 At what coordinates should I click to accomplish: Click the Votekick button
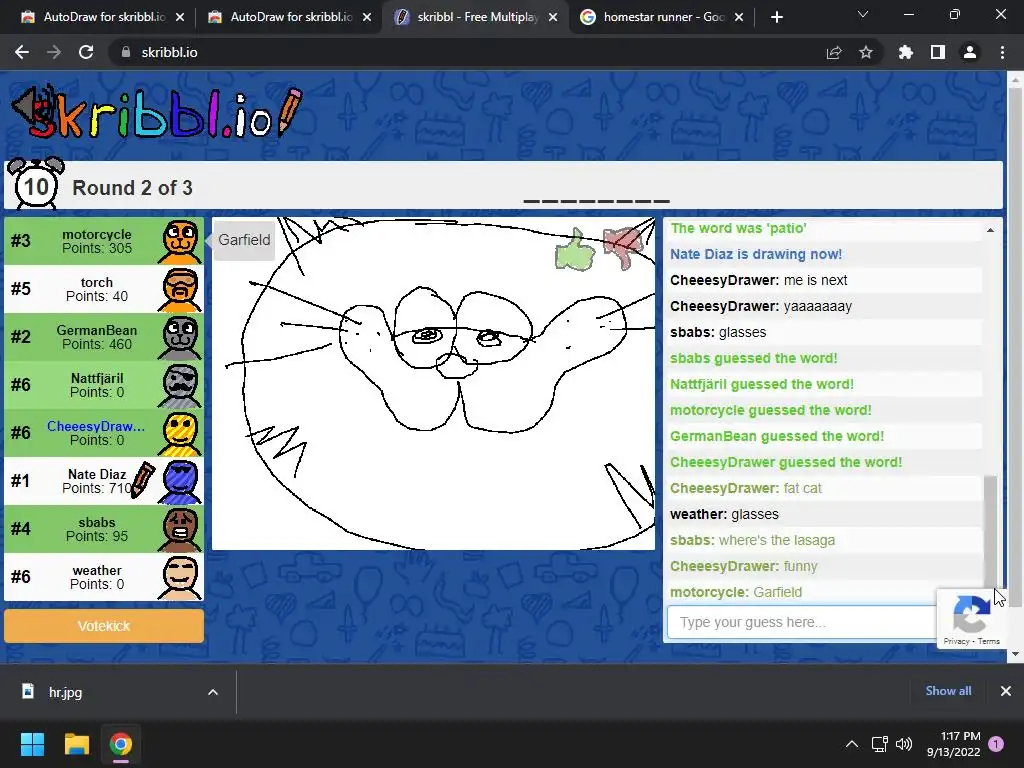click(104, 626)
